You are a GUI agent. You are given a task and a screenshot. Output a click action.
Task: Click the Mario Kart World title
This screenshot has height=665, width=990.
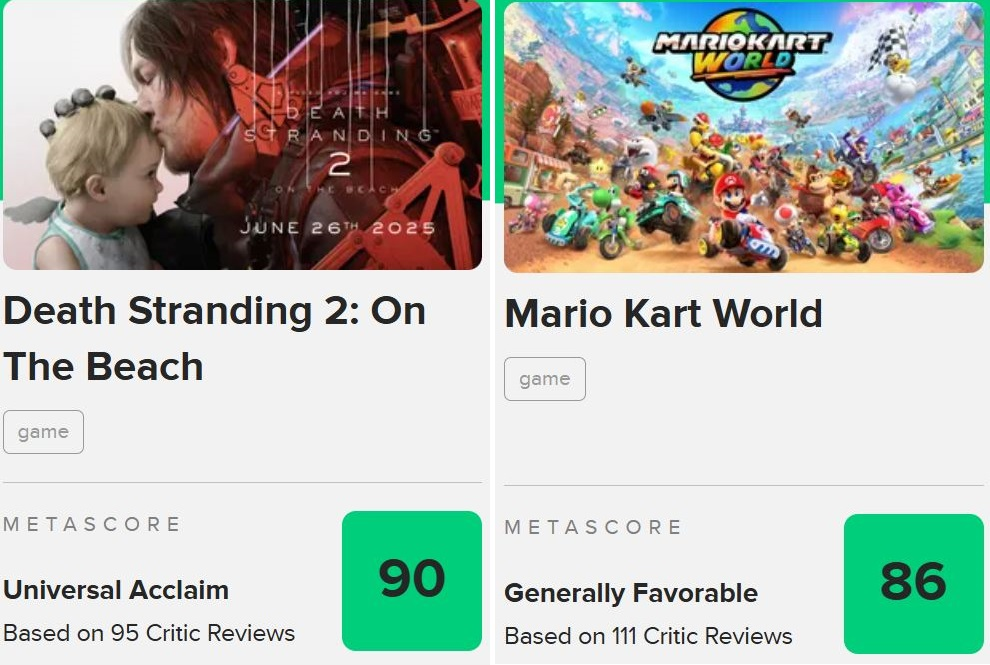(x=663, y=314)
